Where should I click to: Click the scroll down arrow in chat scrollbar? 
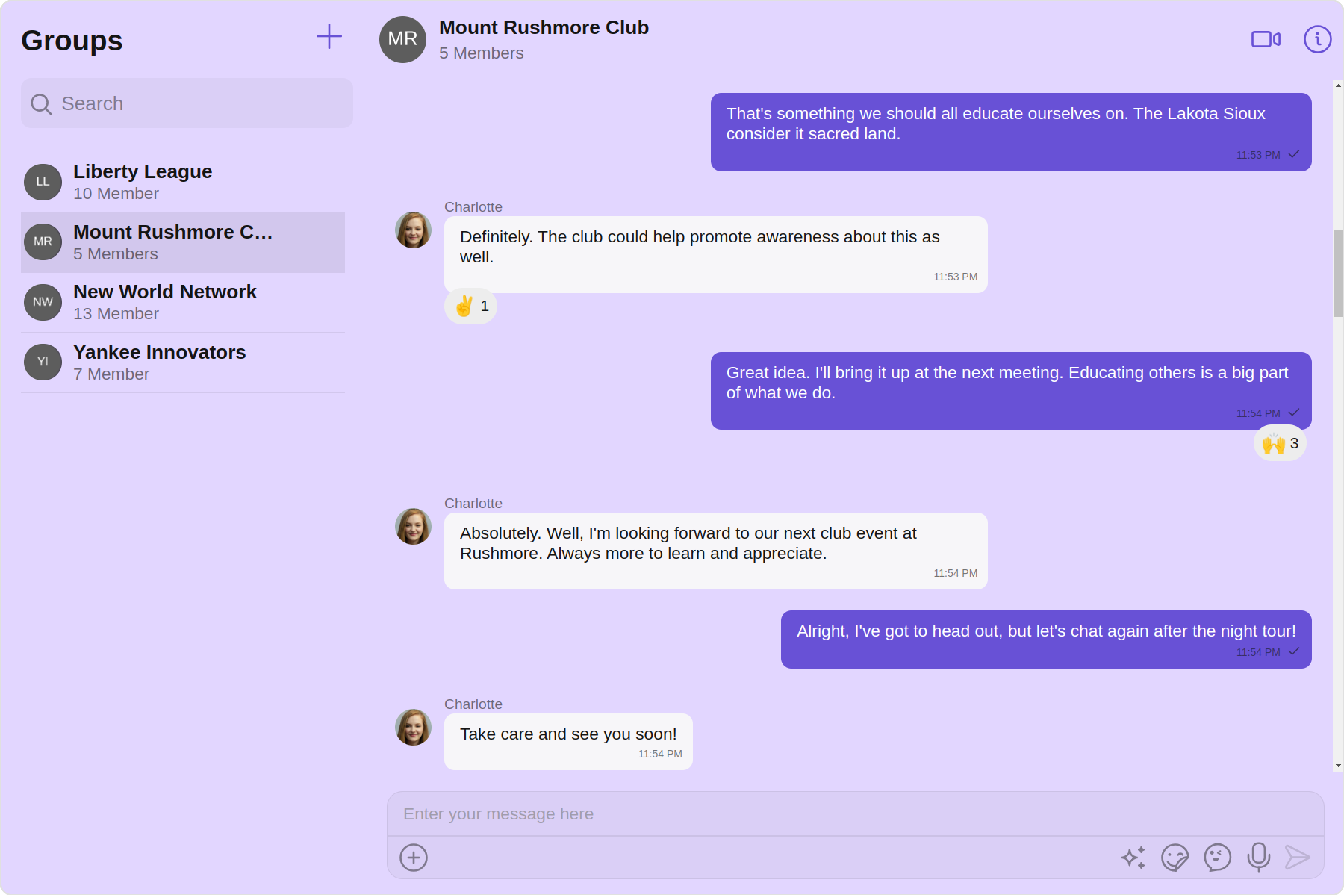click(x=1338, y=766)
